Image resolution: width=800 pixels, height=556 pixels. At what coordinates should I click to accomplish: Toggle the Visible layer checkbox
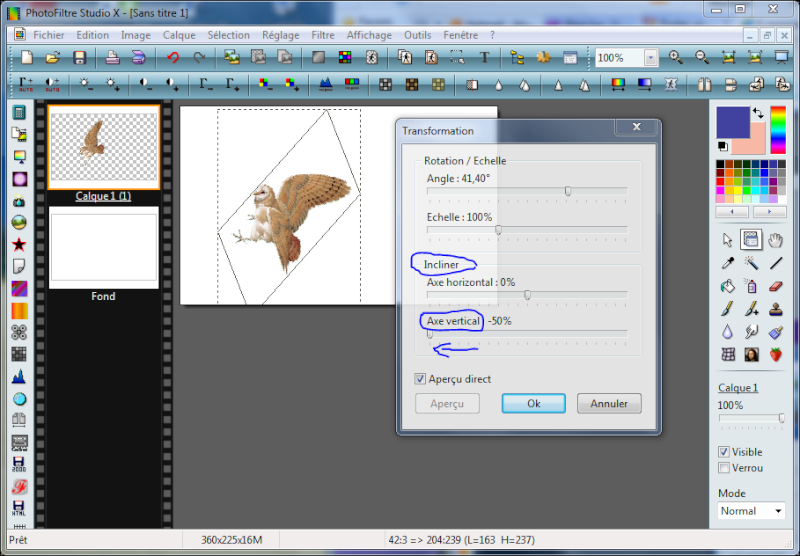pyautogui.click(x=723, y=452)
